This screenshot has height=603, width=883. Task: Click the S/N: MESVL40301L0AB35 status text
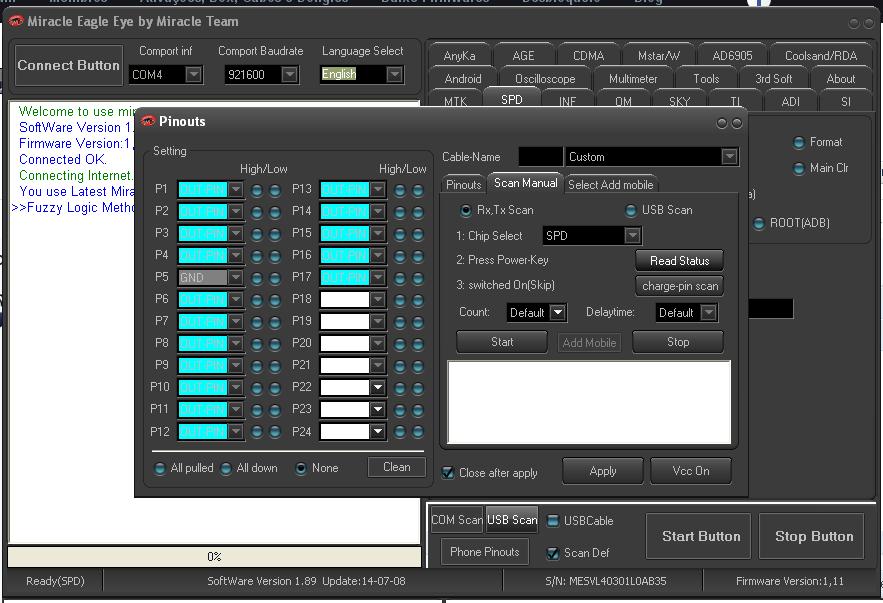tap(605, 581)
